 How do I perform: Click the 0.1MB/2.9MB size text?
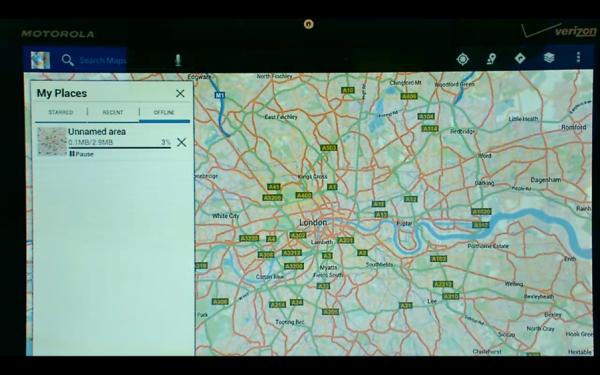(91, 142)
